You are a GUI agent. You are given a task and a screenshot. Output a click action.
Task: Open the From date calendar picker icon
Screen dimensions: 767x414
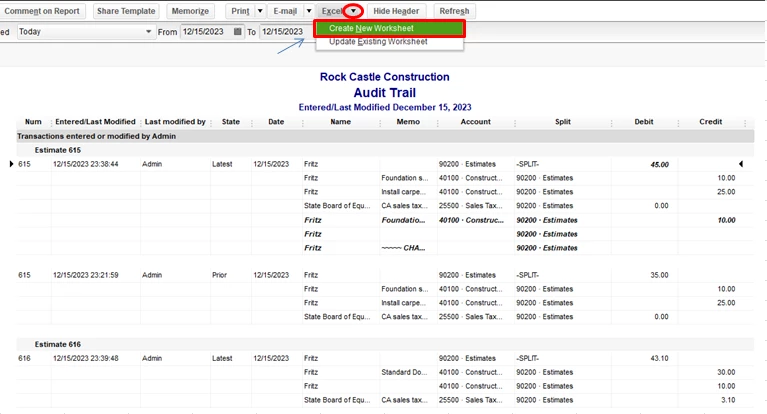coord(237,32)
